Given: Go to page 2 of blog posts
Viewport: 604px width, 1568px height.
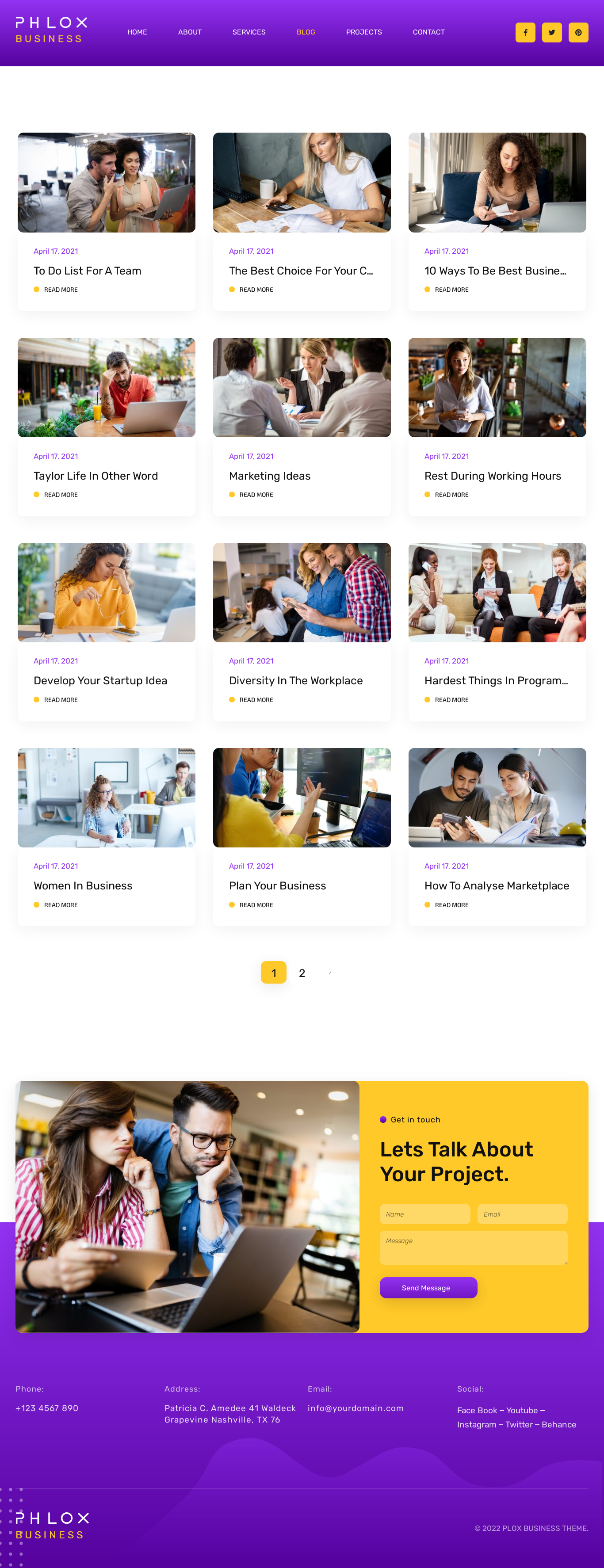Looking at the screenshot, I should (302, 973).
